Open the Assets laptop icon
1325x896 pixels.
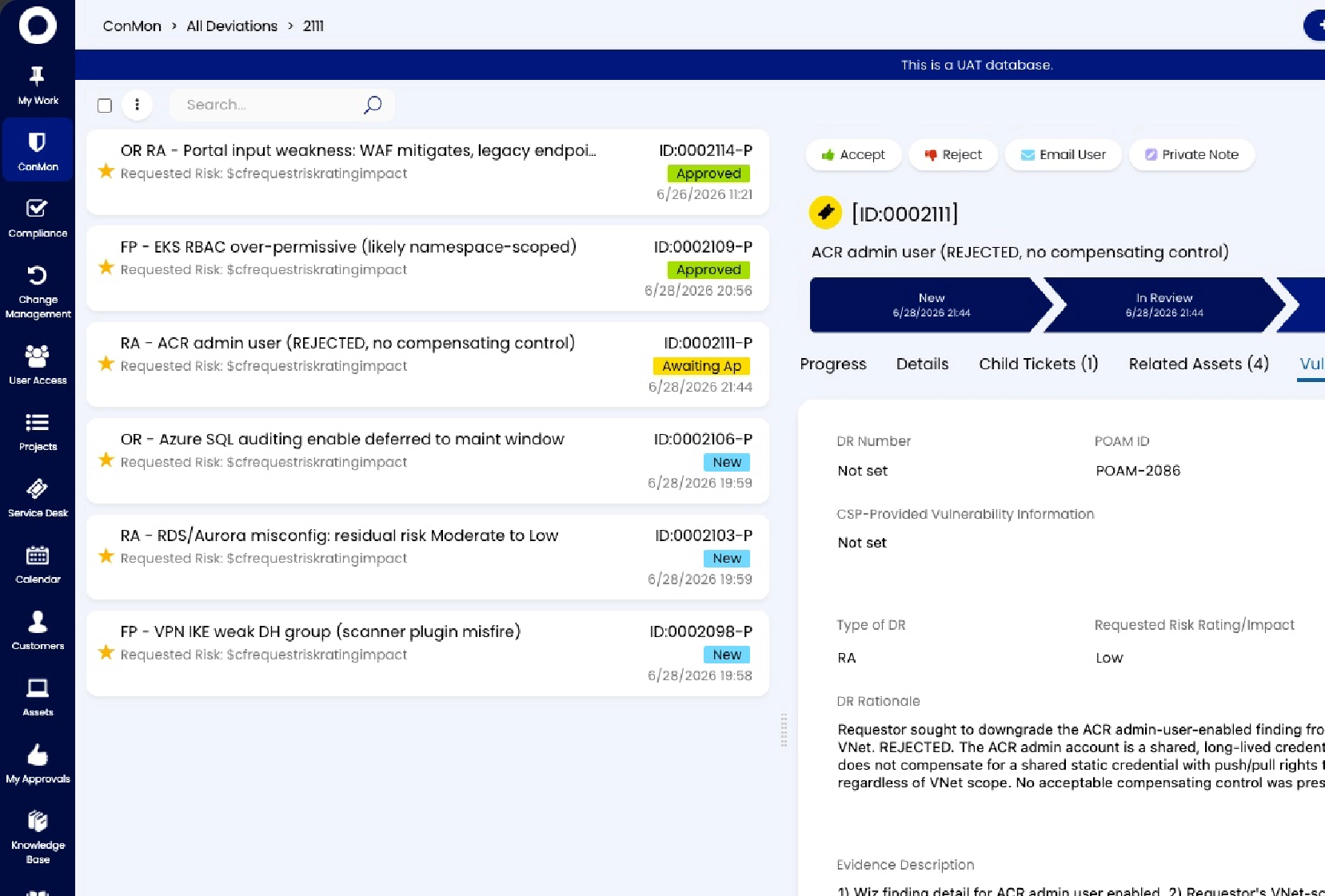coord(38,697)
